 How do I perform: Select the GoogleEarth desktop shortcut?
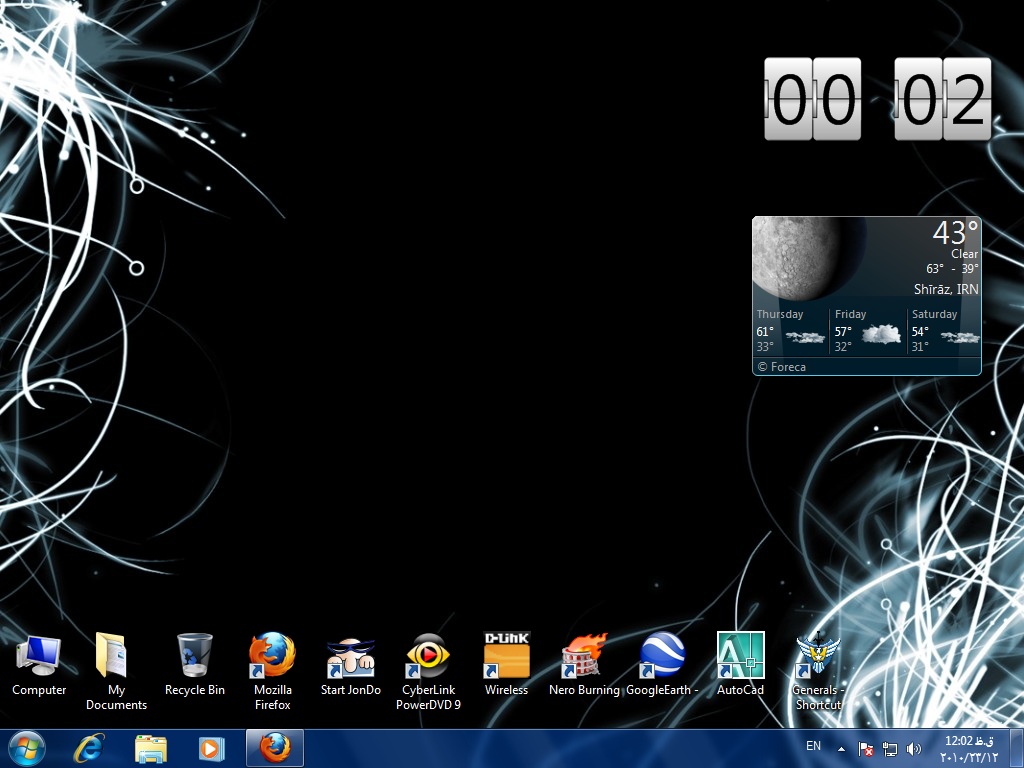pyautogui.click(x=662, y=657)
